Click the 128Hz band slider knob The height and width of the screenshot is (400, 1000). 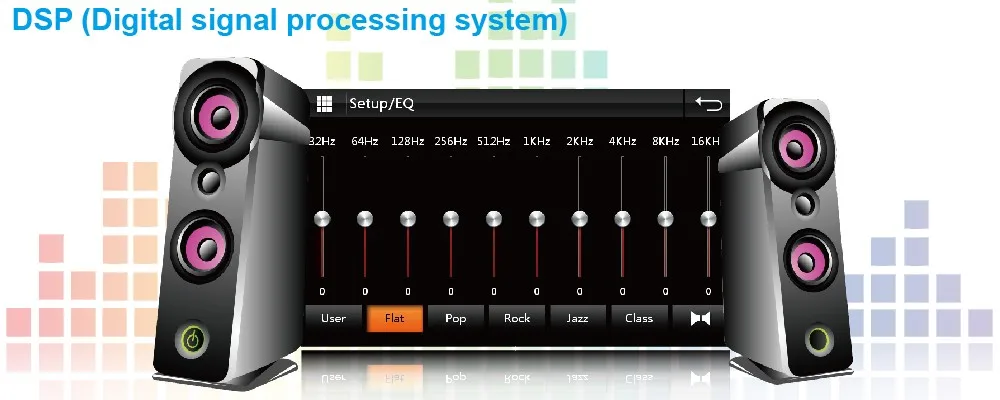tap(408, 219)
